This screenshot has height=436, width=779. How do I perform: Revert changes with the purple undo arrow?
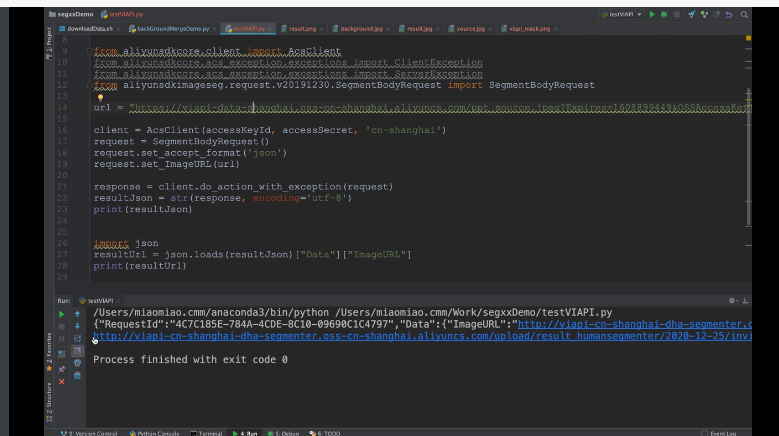click(729, 14)
